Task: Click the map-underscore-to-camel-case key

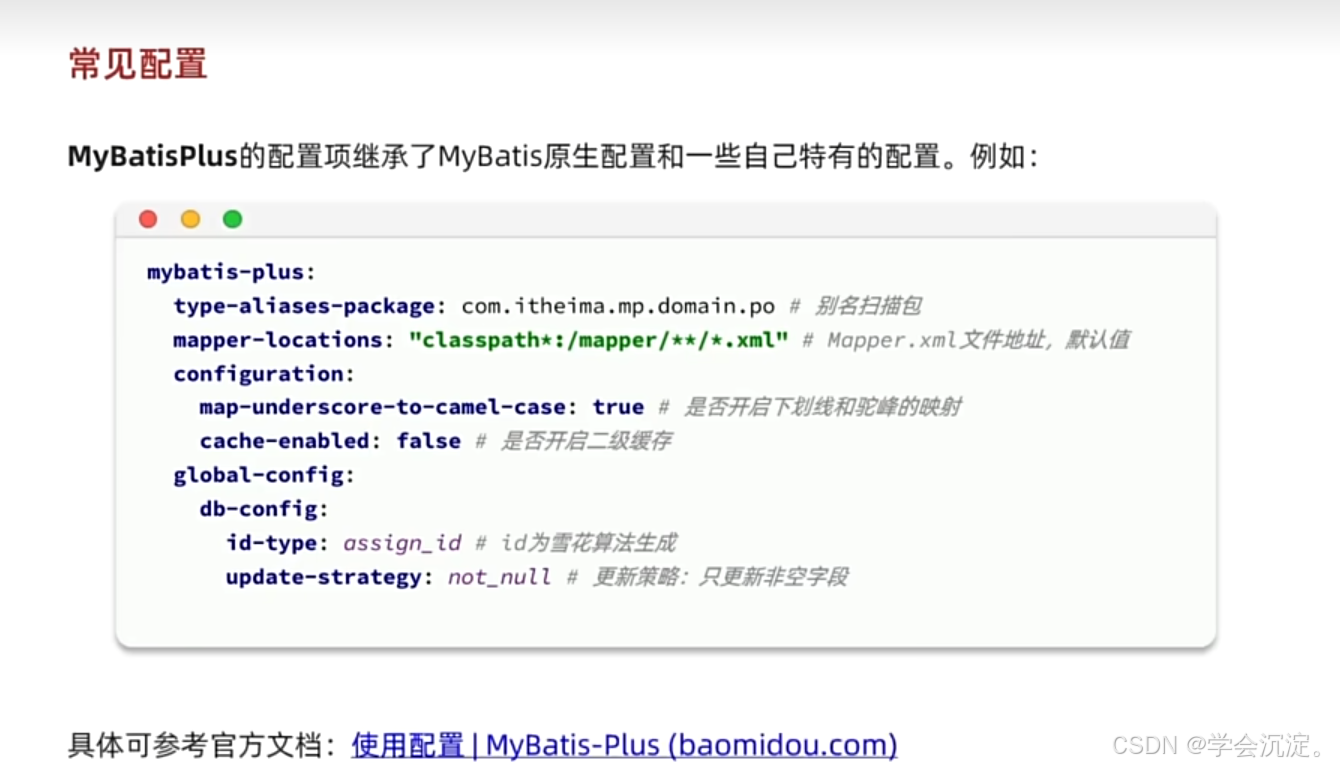Action: 389,407
